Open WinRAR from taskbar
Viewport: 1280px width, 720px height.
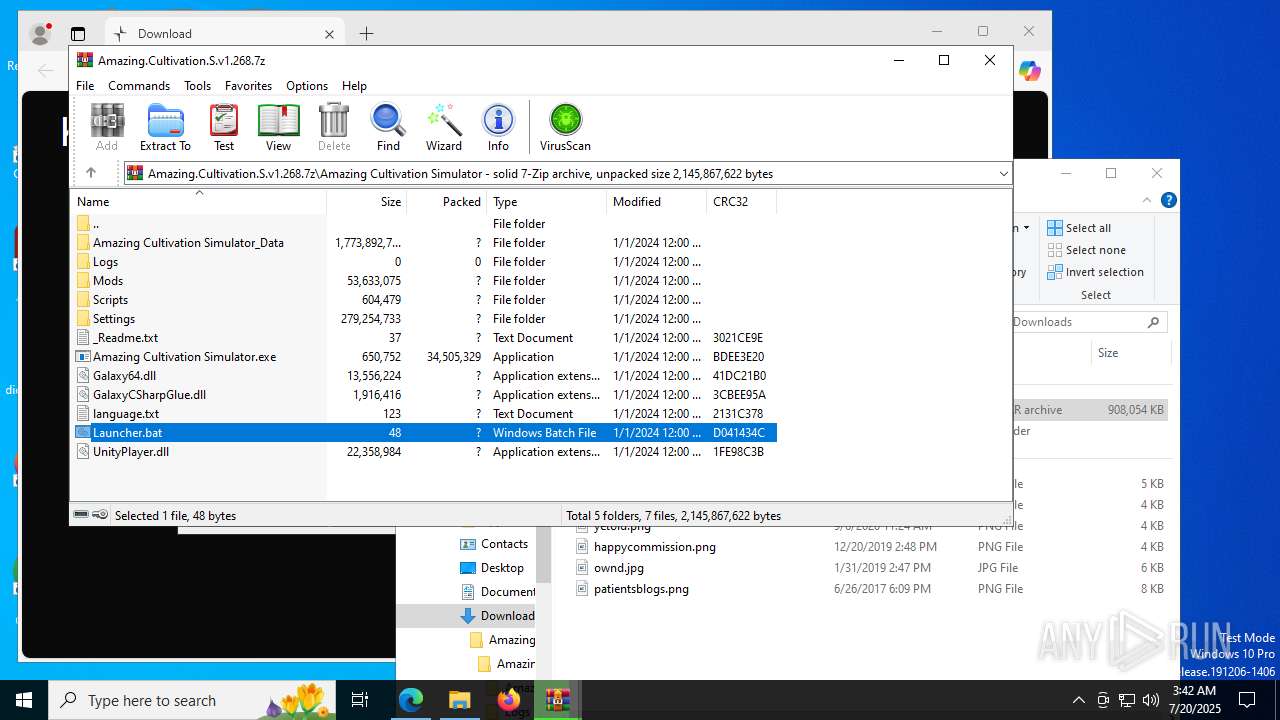[557, 700]
